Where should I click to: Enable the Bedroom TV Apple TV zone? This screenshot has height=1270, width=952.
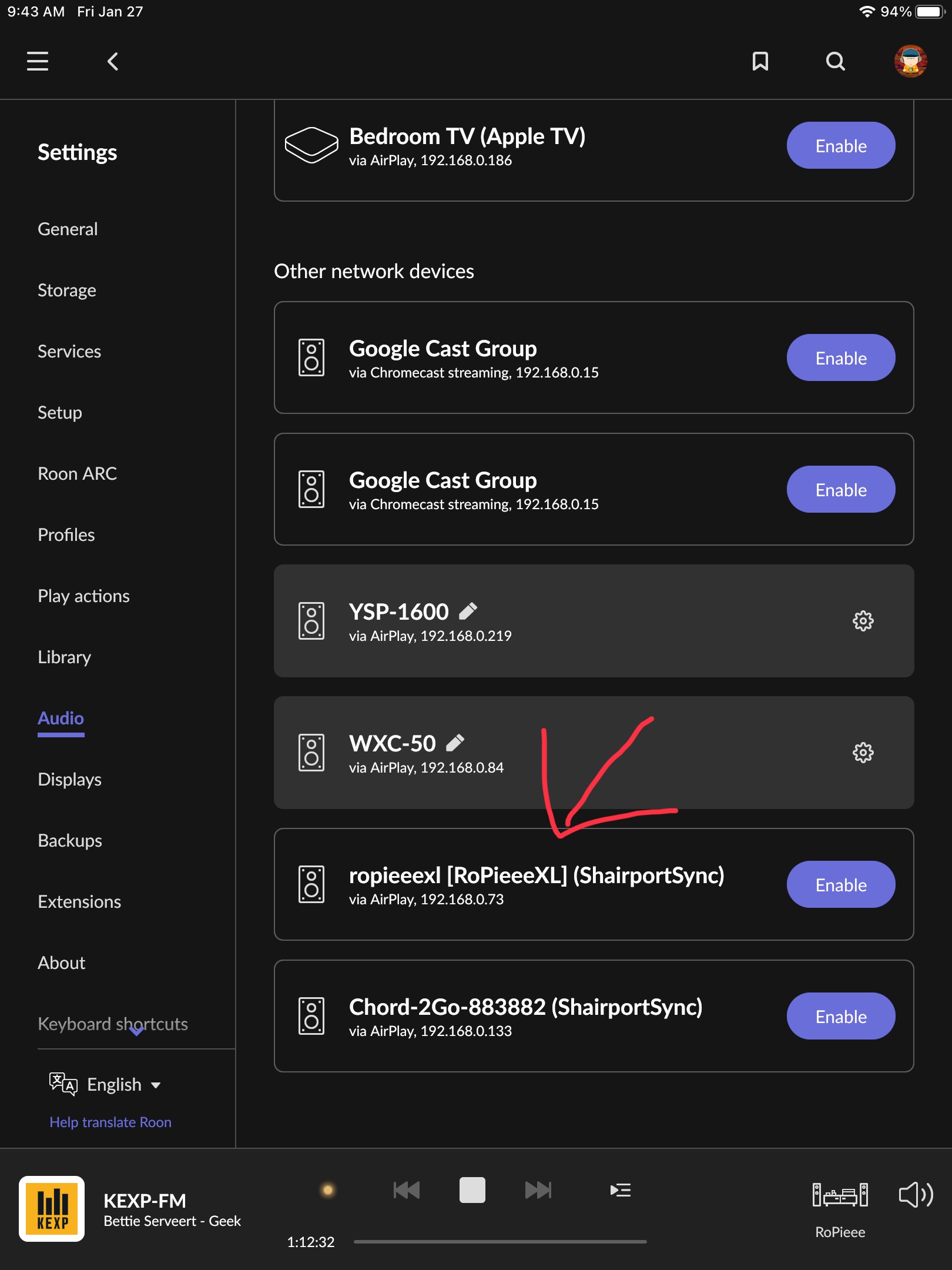840,145
